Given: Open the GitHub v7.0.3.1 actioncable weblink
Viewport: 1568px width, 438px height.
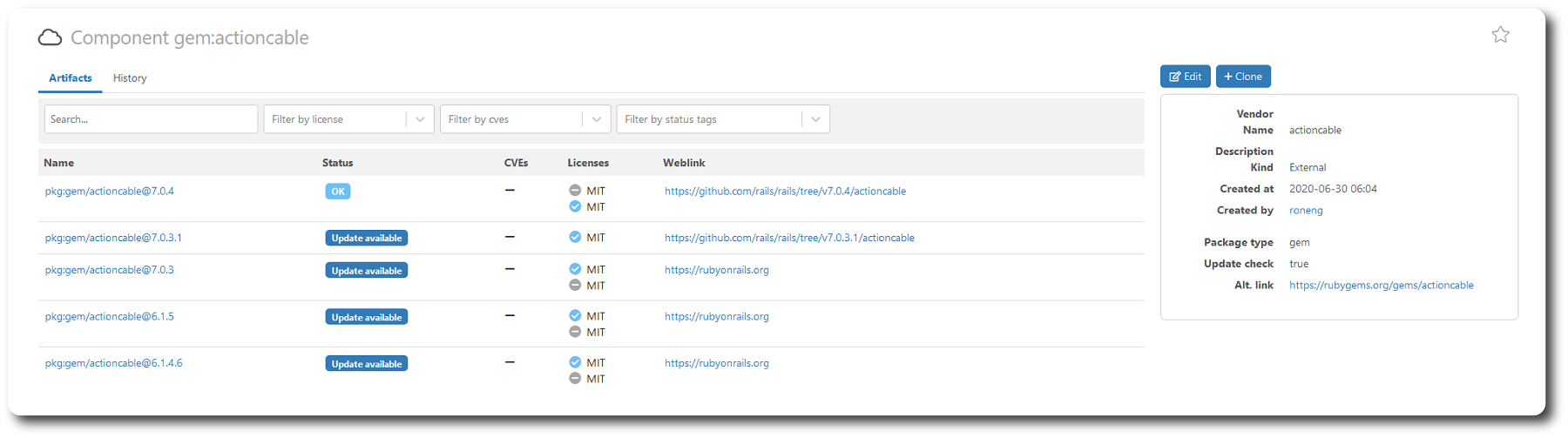Looking at the screenshot, I should pyautogui.click(x=789, y=238).
